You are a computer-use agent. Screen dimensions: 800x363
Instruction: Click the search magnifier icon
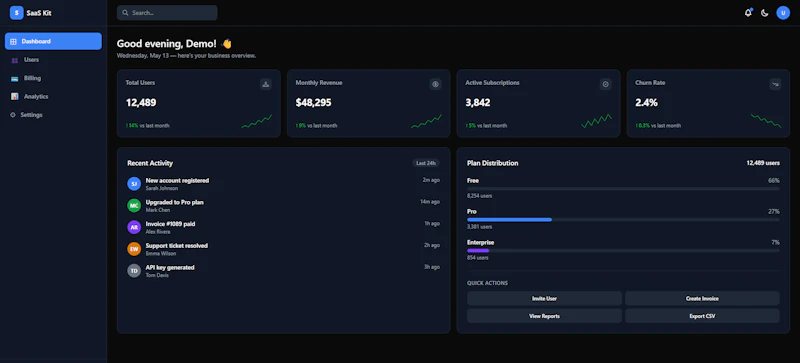click(x=125, y=13)
